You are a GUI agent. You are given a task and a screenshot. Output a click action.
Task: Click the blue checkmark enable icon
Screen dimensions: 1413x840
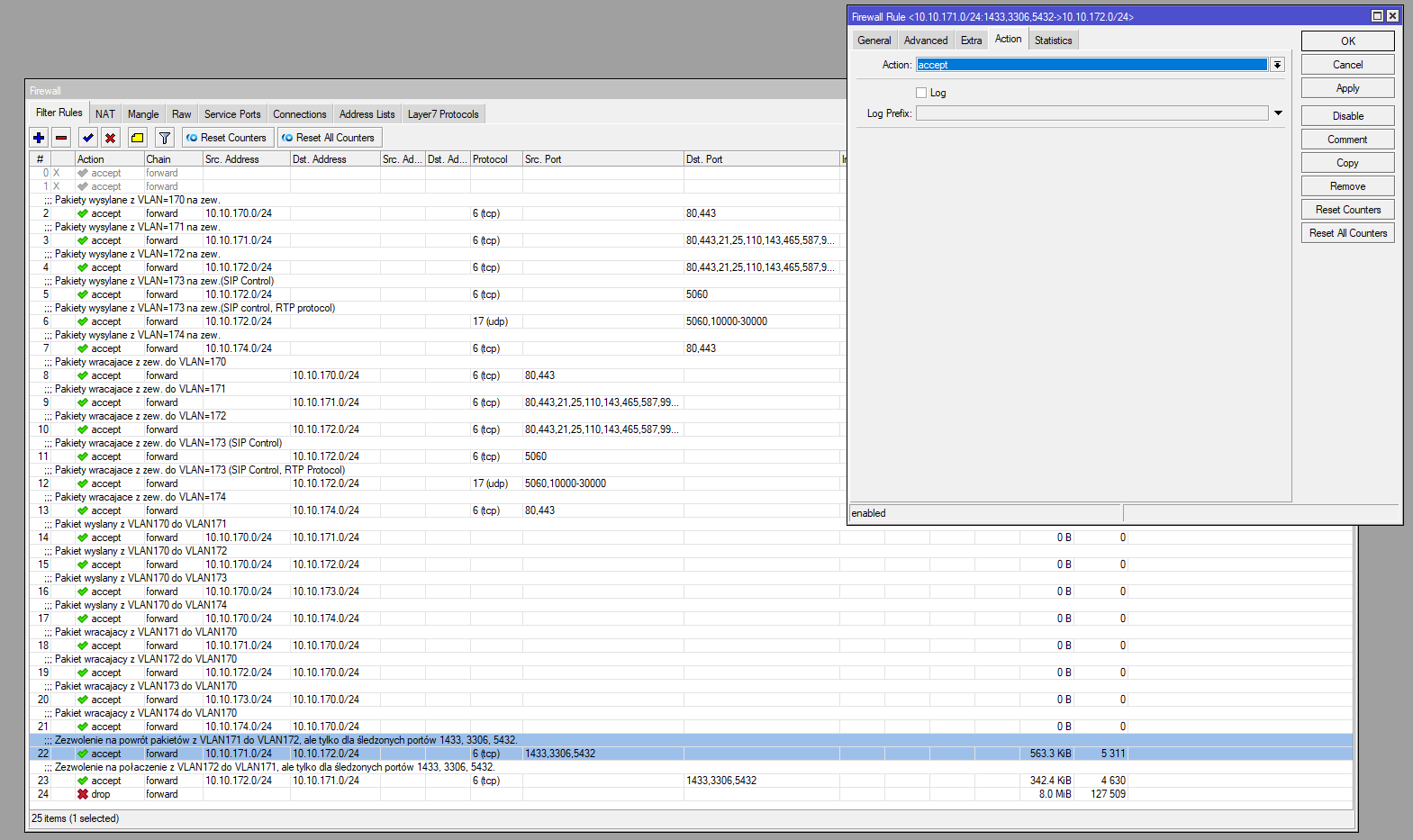pos(87,138)
